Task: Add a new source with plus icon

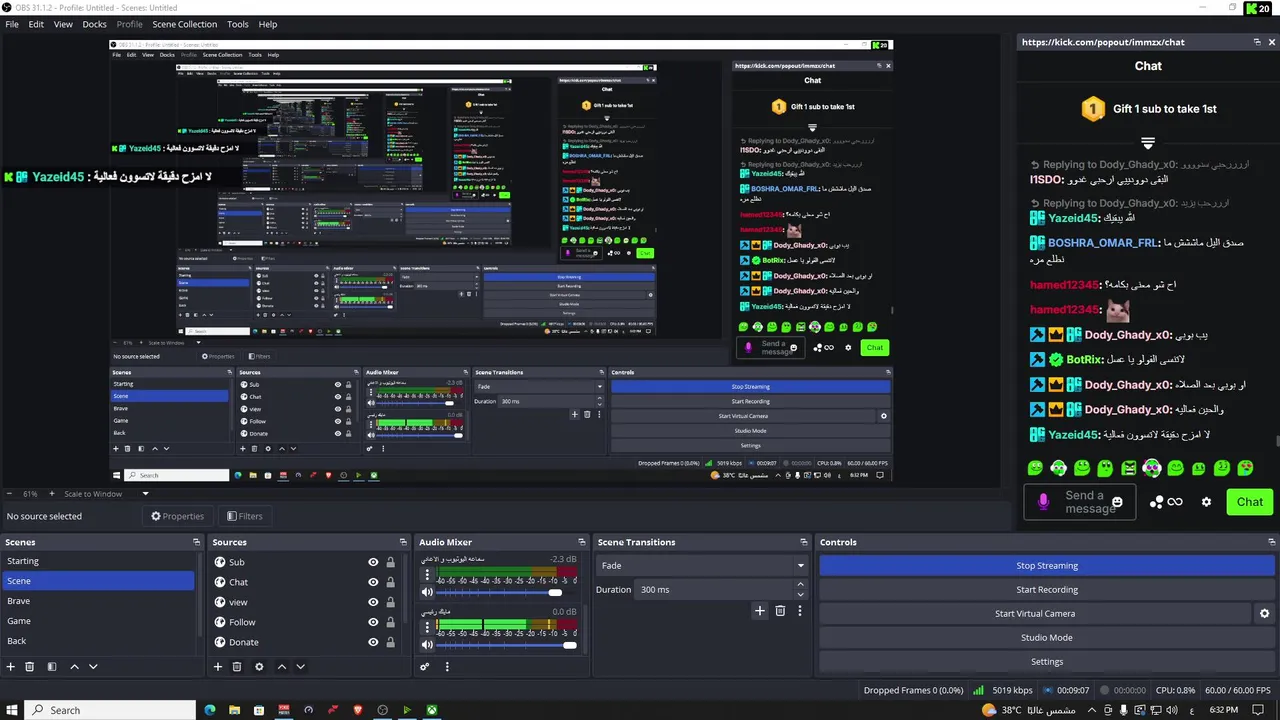Action: (218, 667)
